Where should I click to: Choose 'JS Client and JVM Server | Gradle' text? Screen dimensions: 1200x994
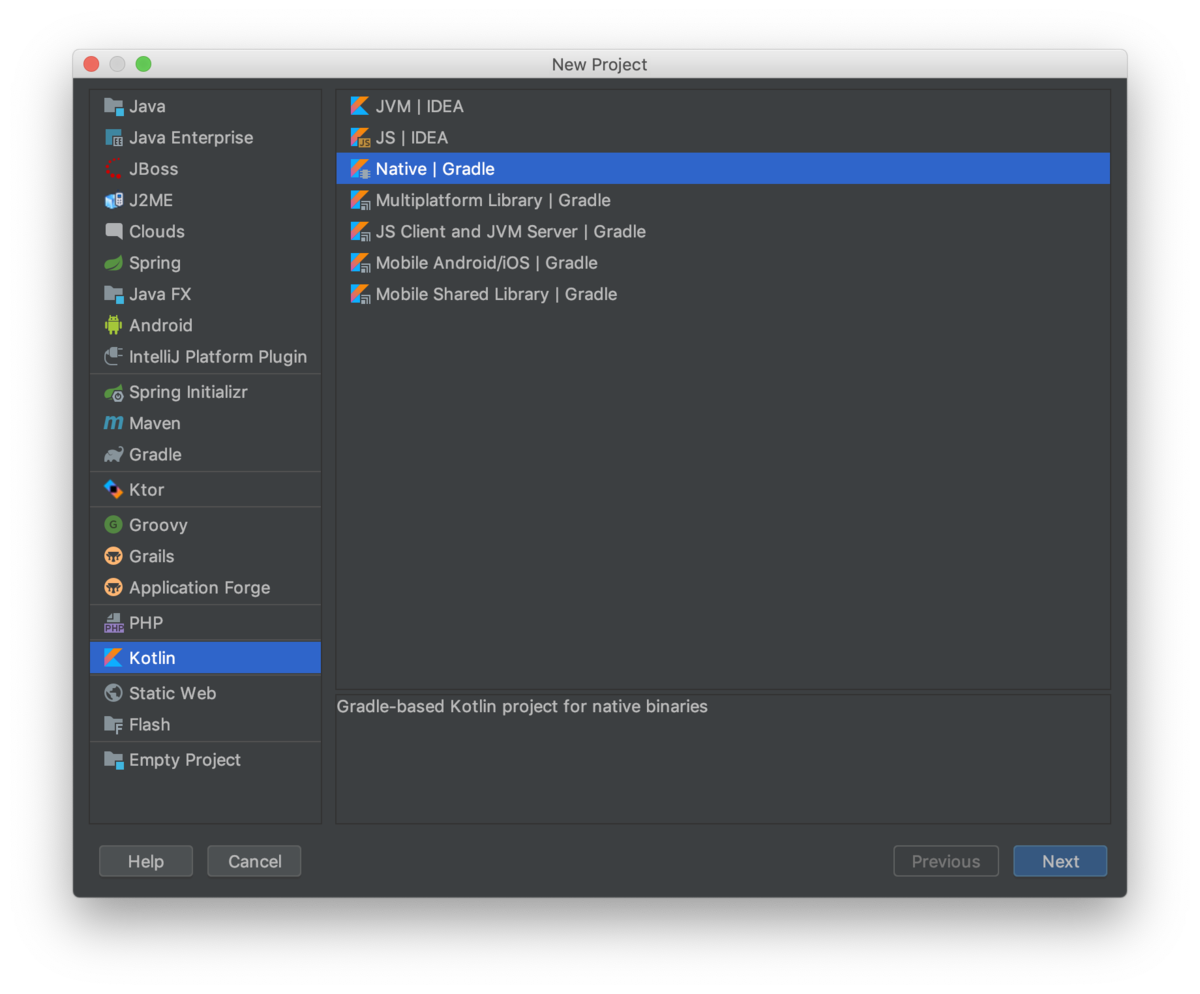pos(511,231)
